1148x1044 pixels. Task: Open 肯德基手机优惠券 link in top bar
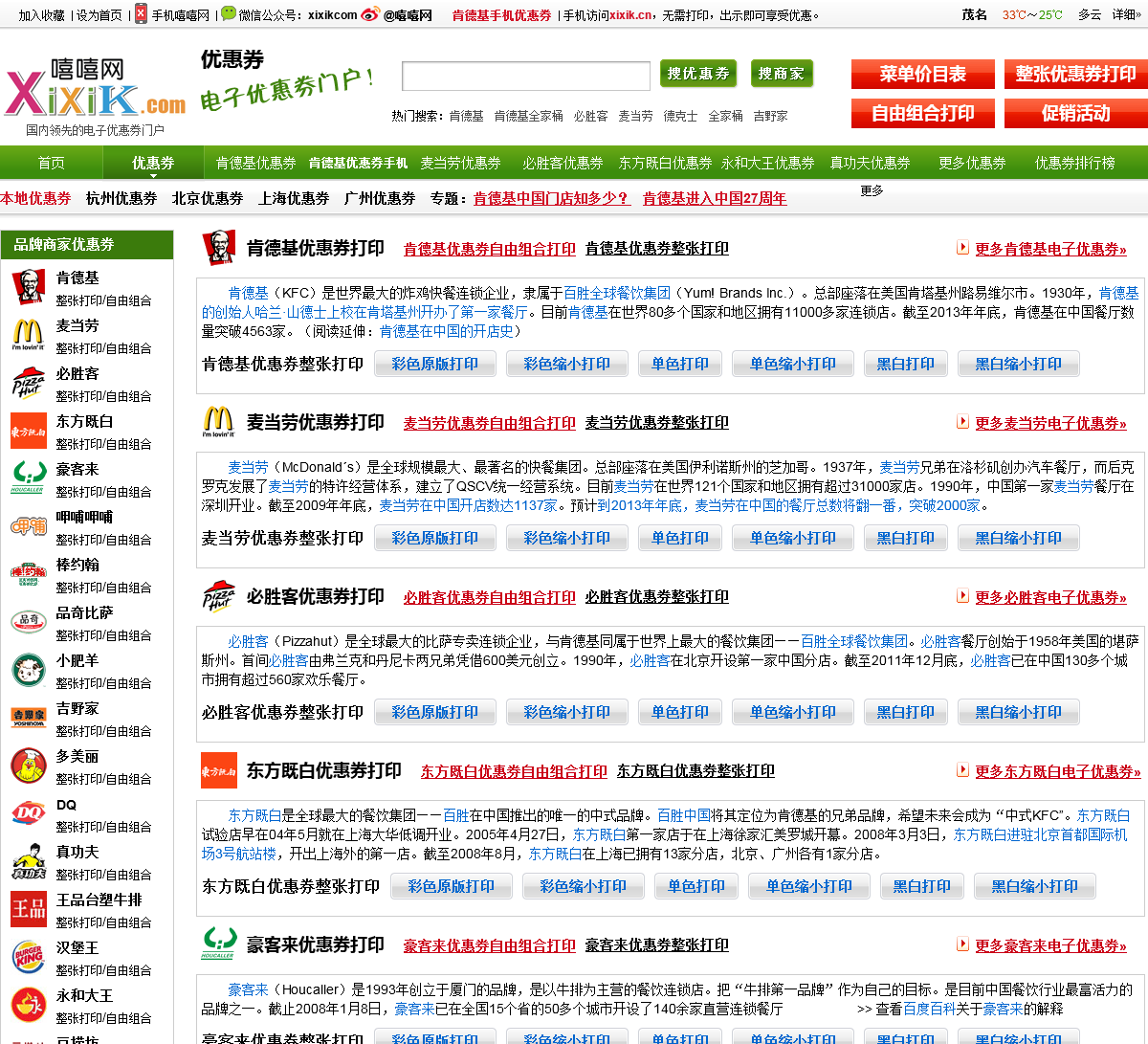[x=501, y=15]
